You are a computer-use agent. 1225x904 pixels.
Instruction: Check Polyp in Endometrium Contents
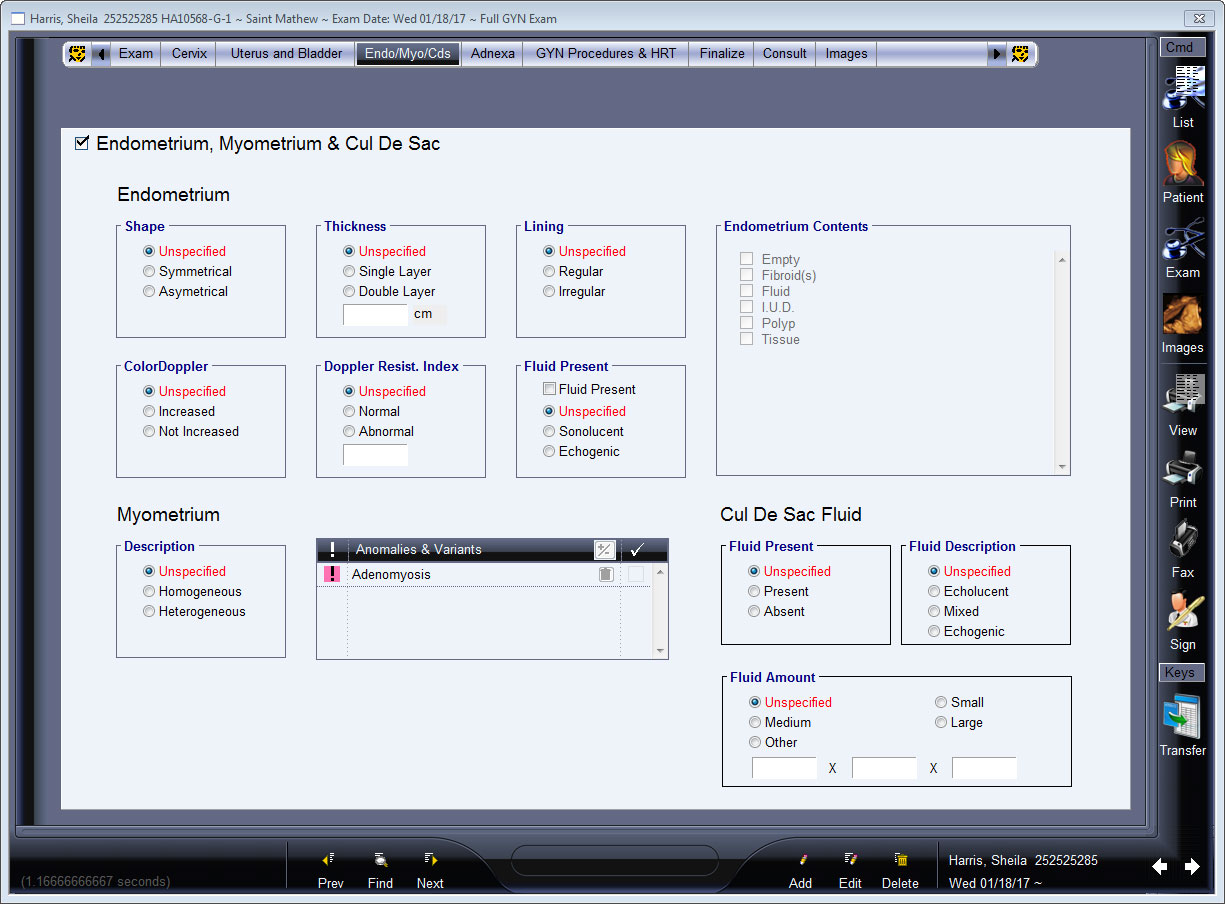pyautogui.click(x=746, y=323)
